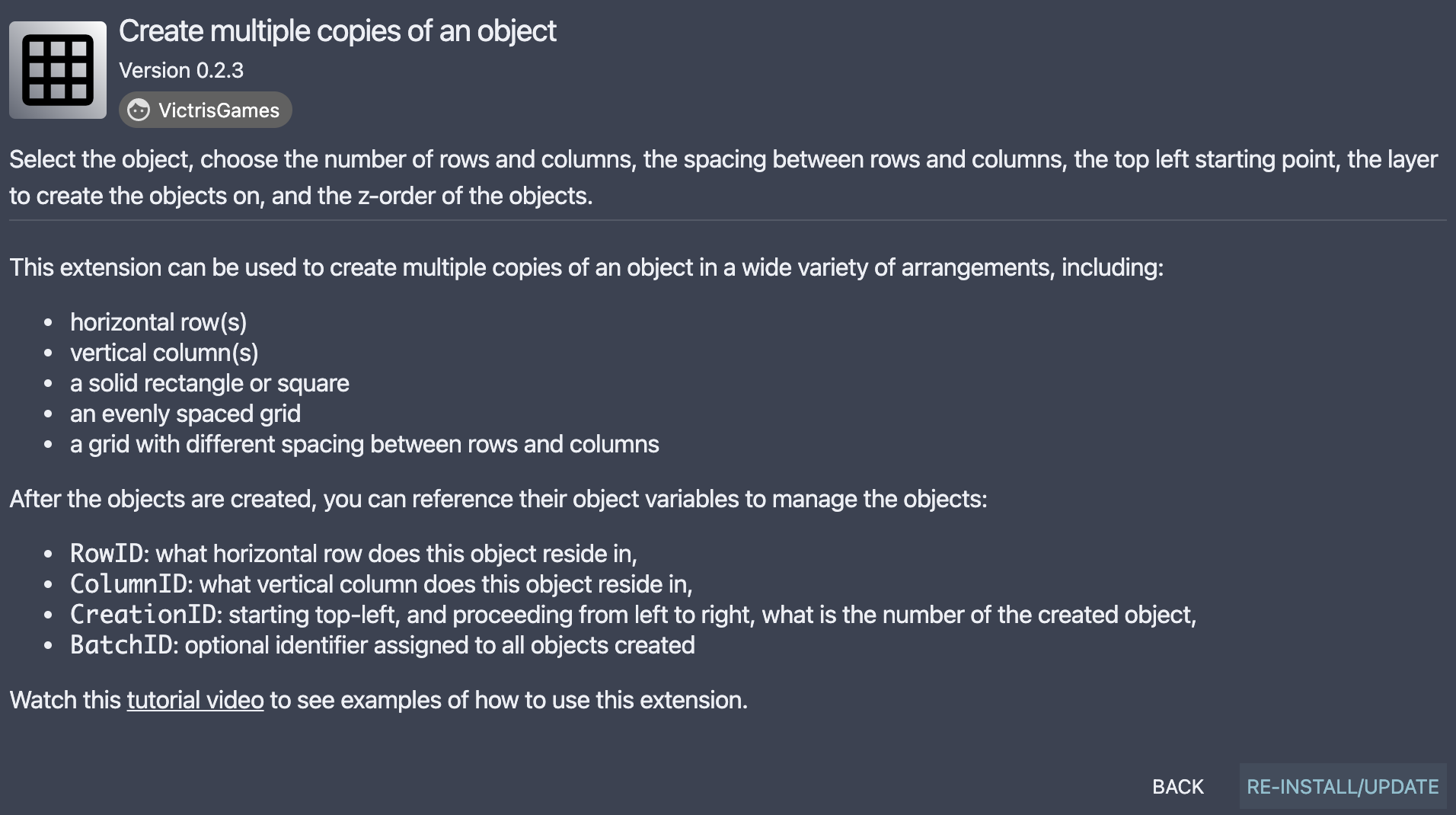1456x815 pixels.
Task: Click the 'a solid rectangle or square' item
Action: click(x=209, y=383)
